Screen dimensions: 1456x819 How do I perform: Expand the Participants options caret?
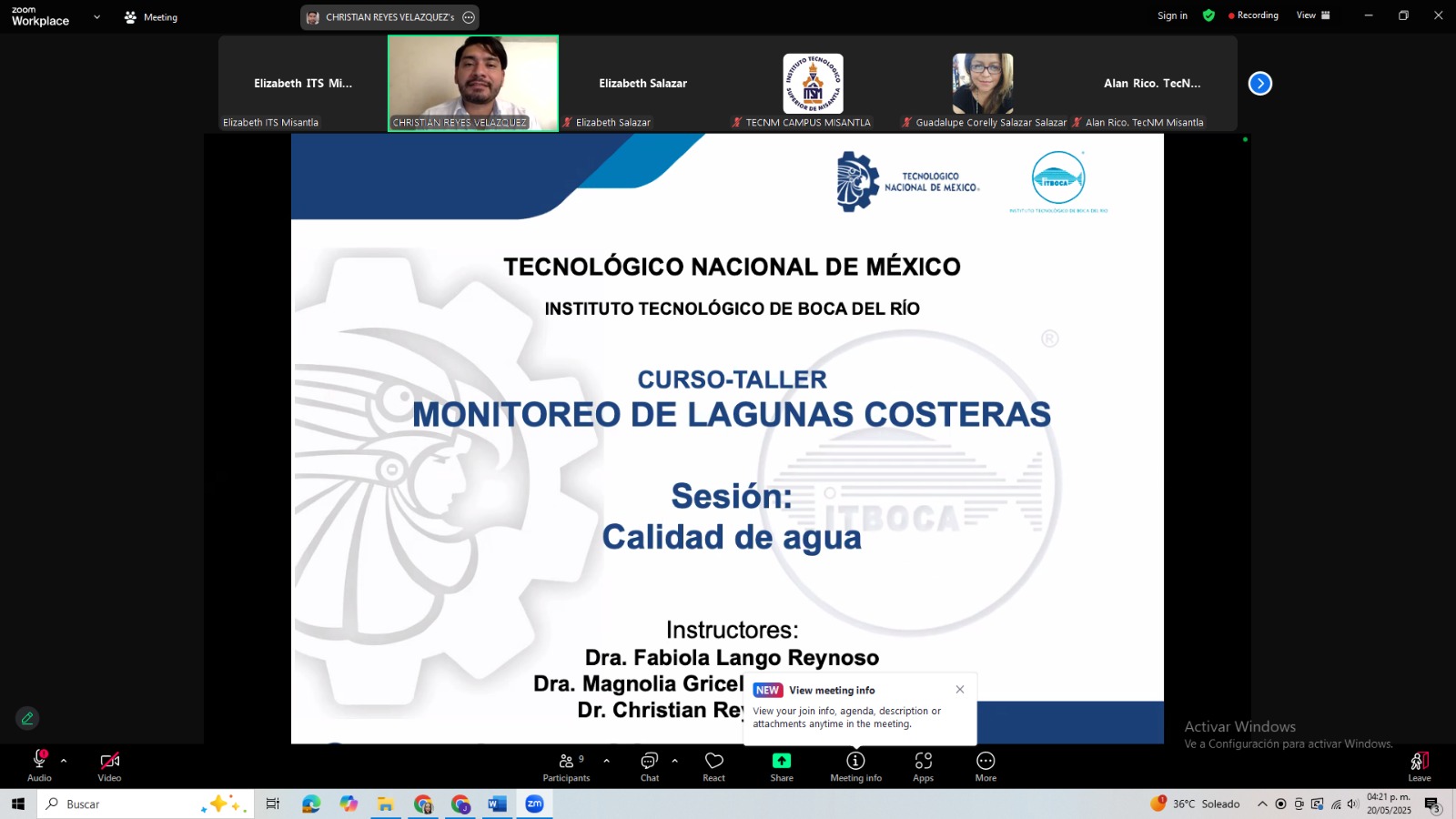click(606, 761)
